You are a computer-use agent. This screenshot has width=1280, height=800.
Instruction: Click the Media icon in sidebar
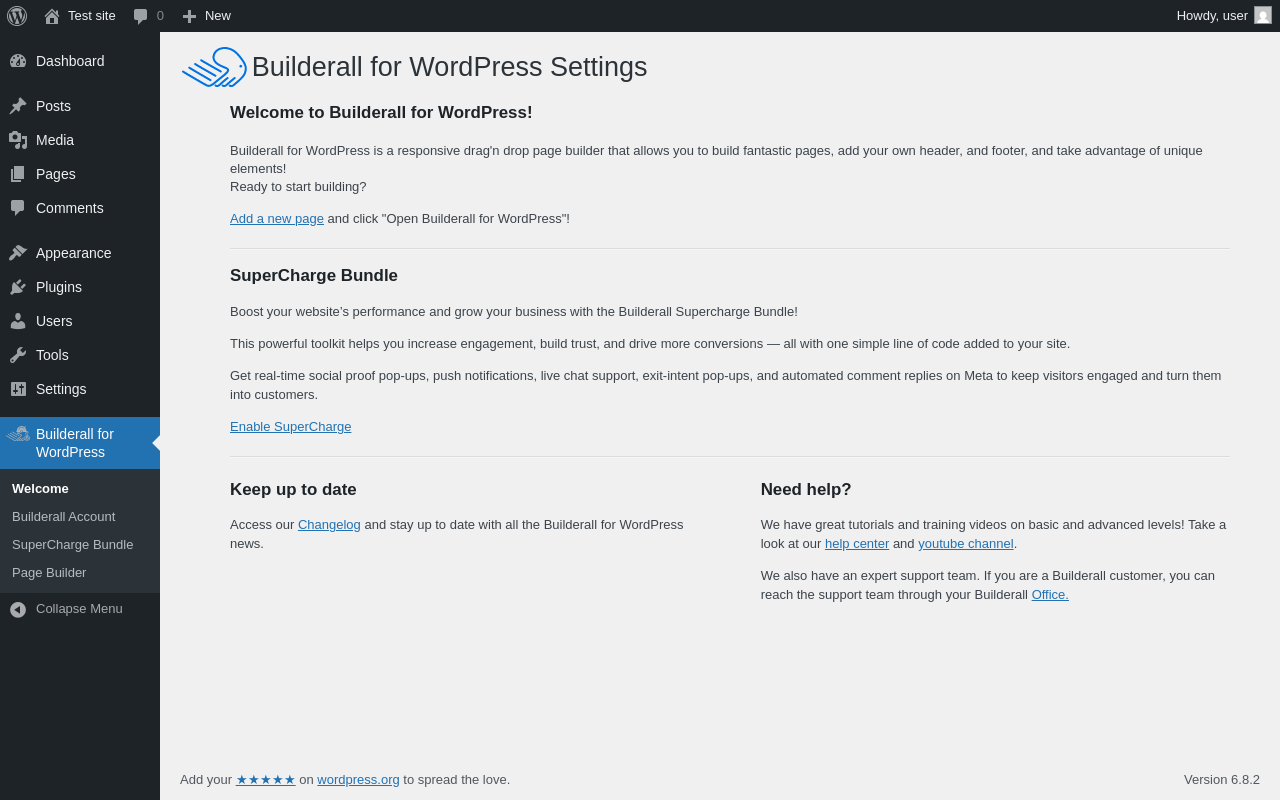pyautogui.click(x=18, y=140)
